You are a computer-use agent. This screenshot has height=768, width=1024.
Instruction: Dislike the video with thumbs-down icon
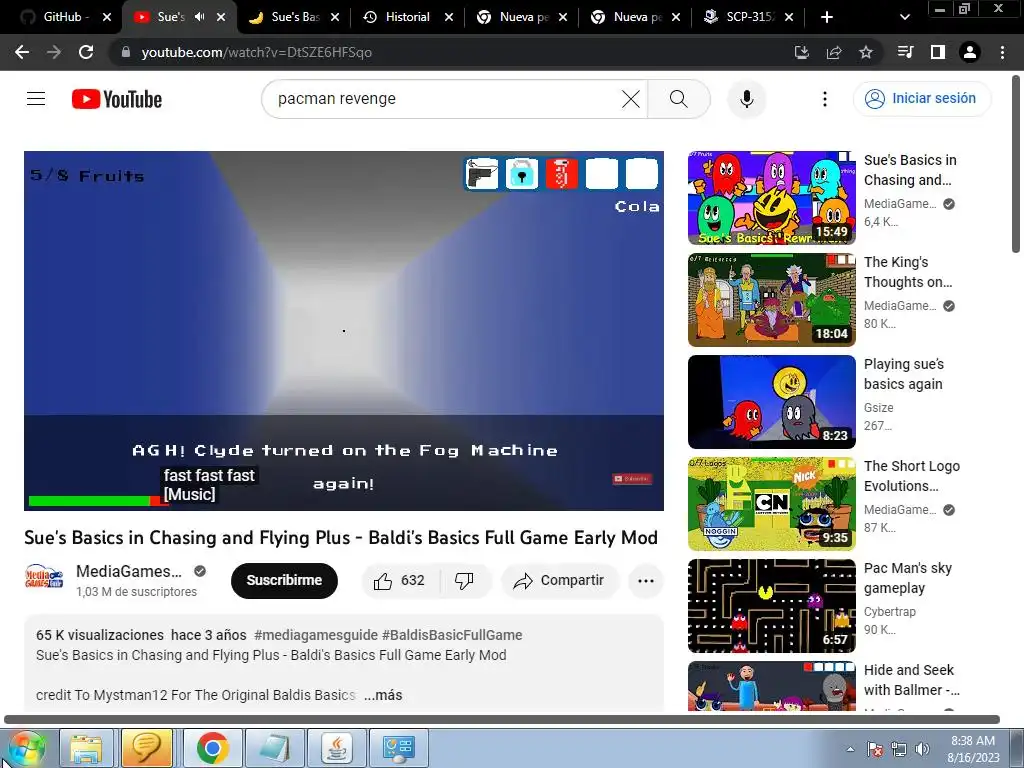(x=464, y=581)
